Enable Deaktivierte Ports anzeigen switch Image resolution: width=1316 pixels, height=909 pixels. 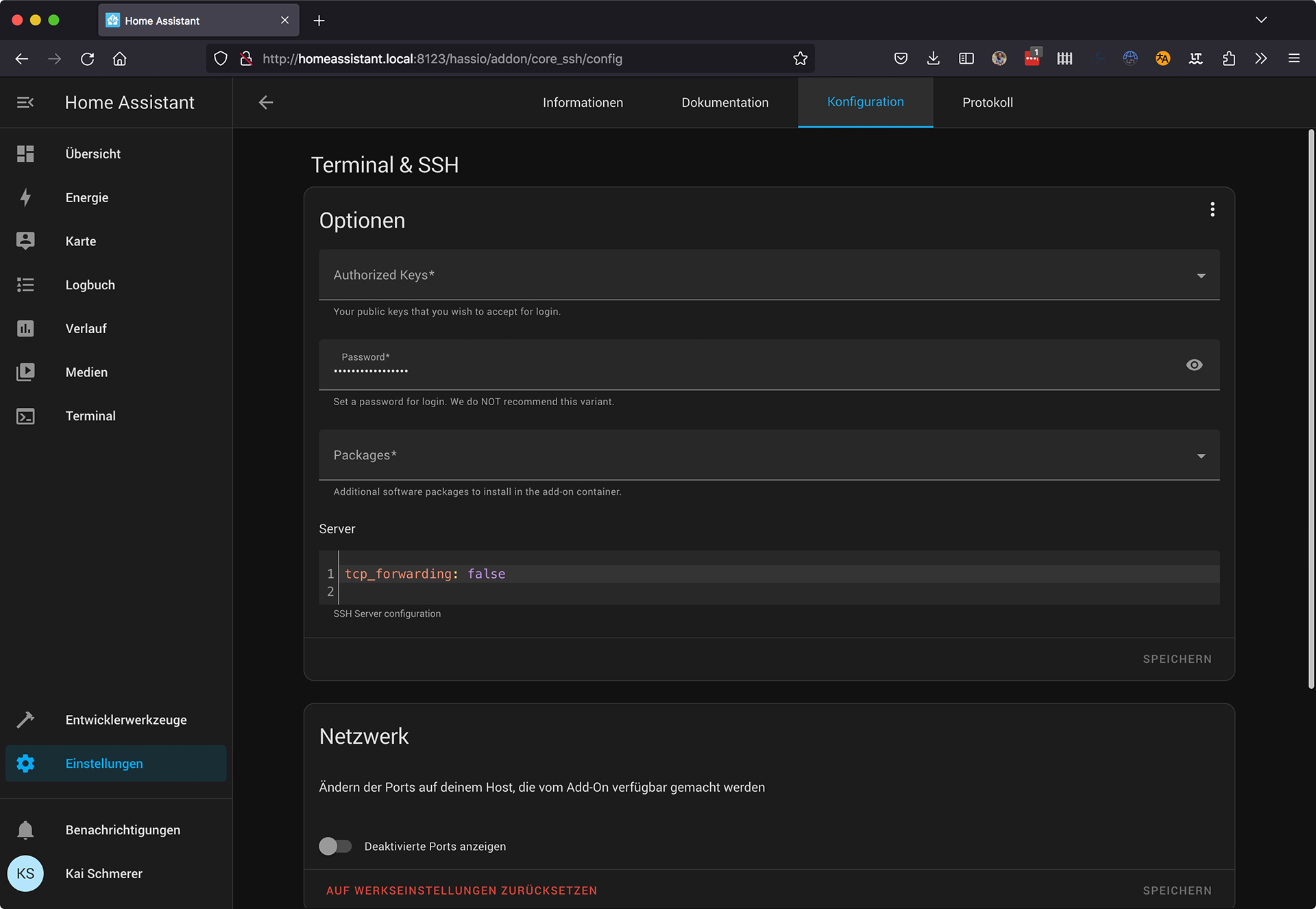tap(335, 847)
